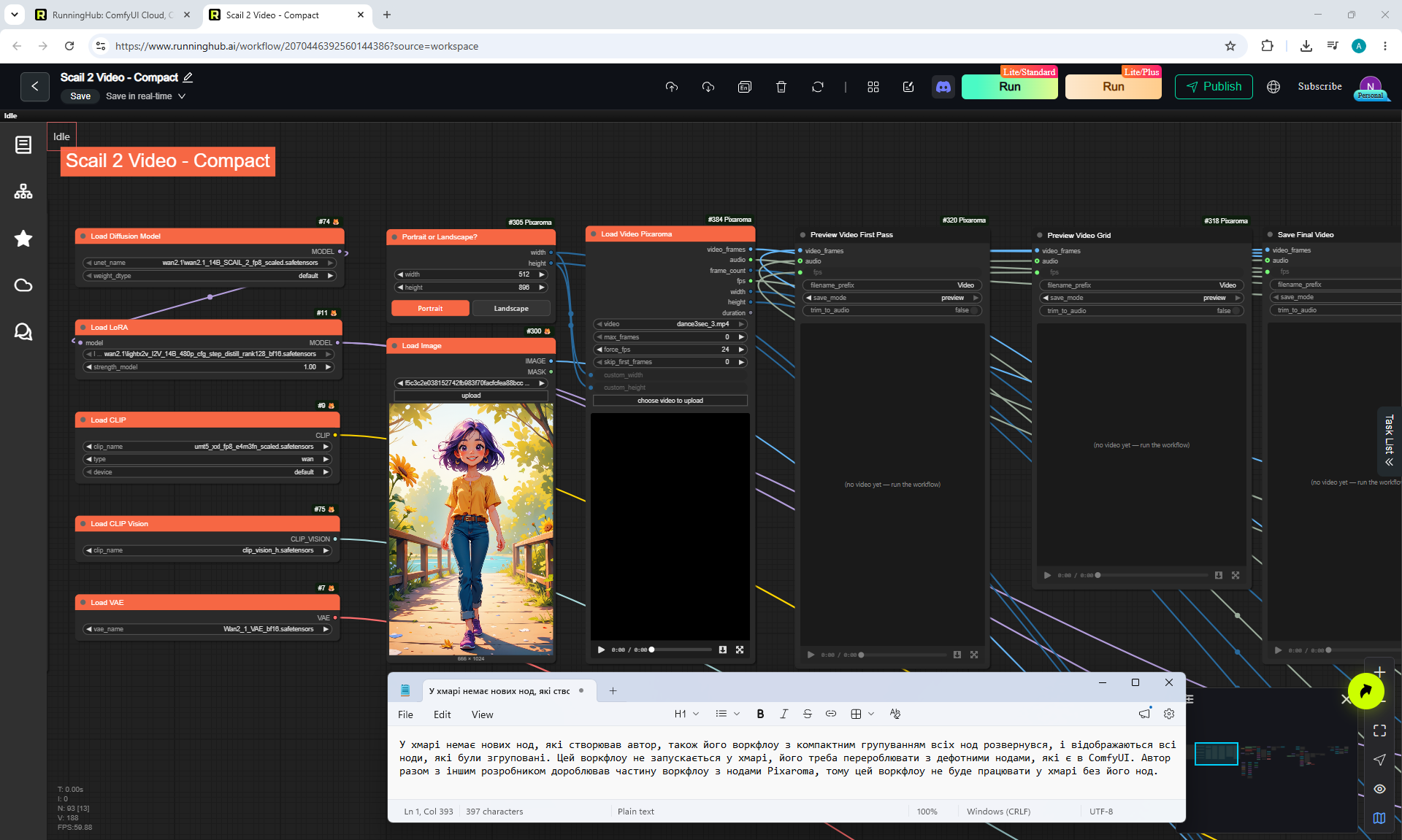Collapse the Load CLIP node dot
This screenshot has width=1402, height=840.
83,420
